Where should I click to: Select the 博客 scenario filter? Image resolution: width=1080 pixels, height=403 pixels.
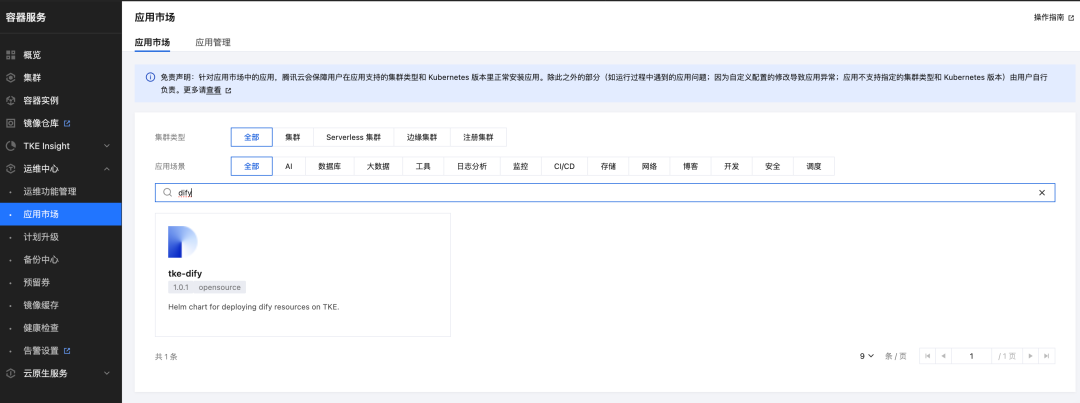point(690,166)
